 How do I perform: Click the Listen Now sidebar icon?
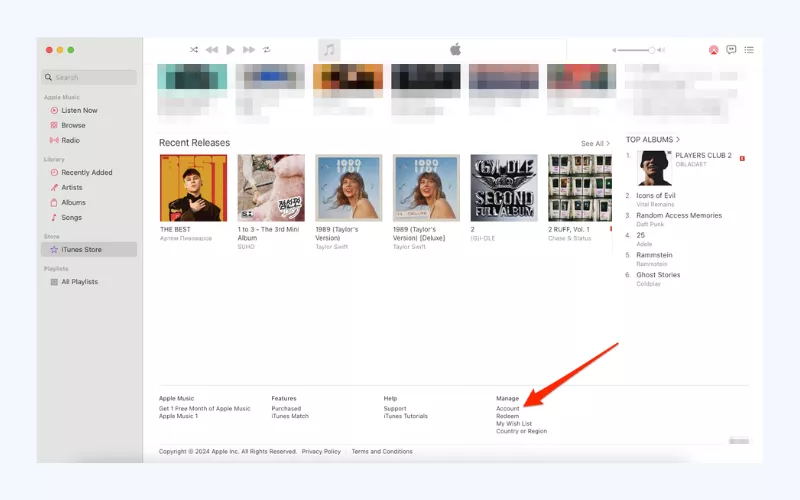(x=54, y=110)
